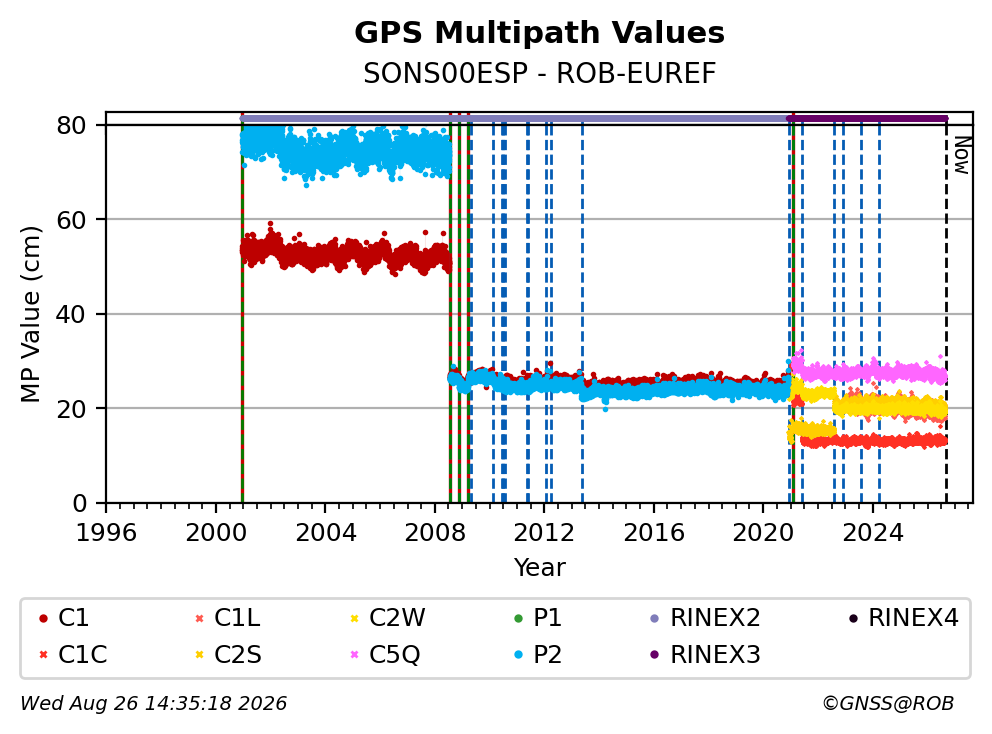Click the 2012 tick label on Year axis

[544, 533]
